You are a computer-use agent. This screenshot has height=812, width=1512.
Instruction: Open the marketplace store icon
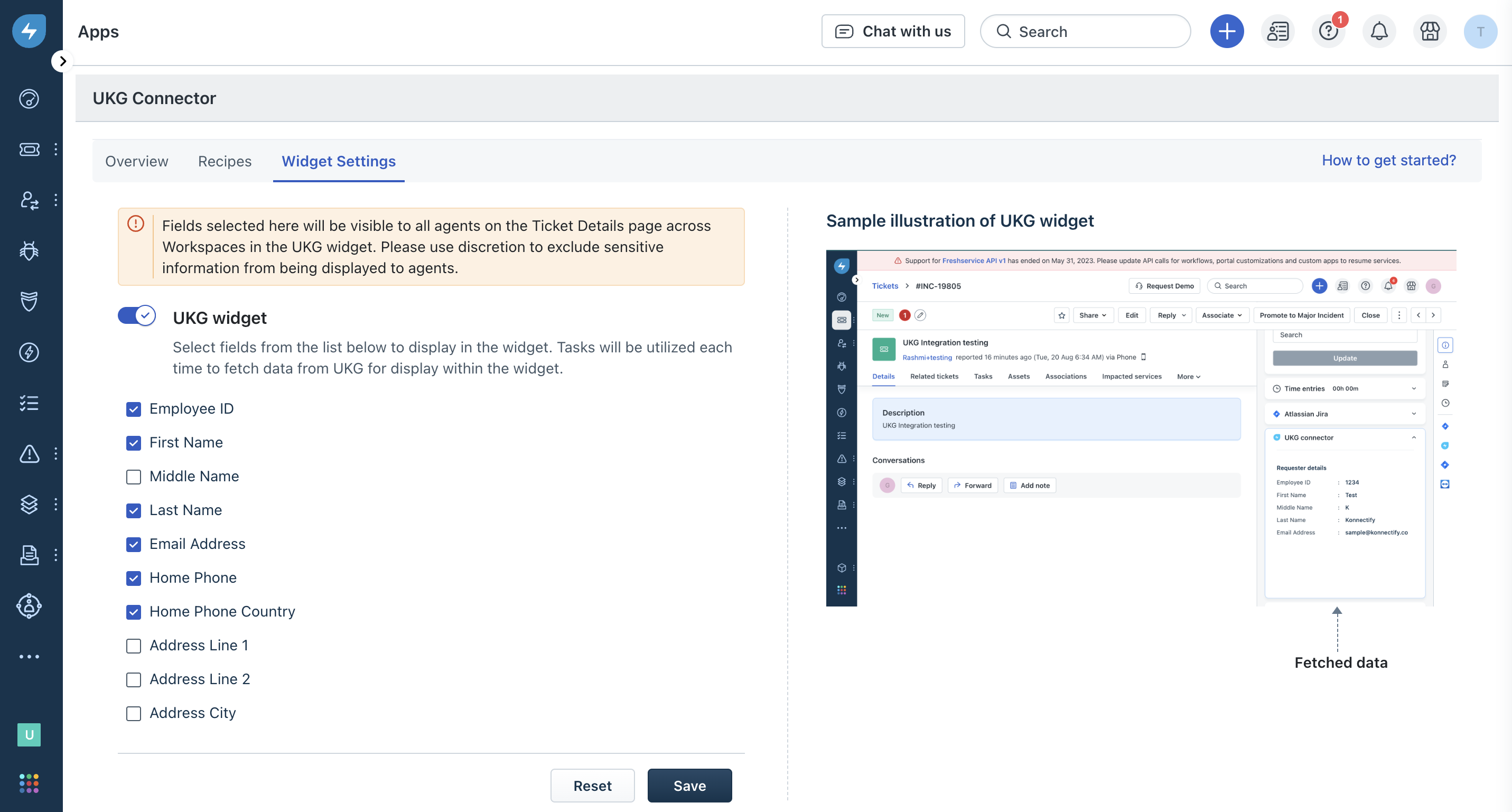(1429, 31)
